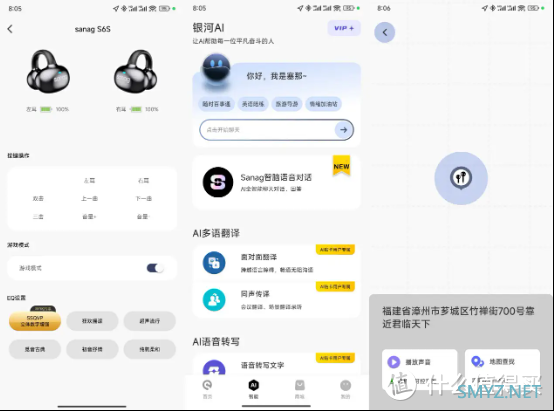
Task: Change the right-ear double-tap action 下一曲
Action: pyautogui.click(x=143, y=199)
